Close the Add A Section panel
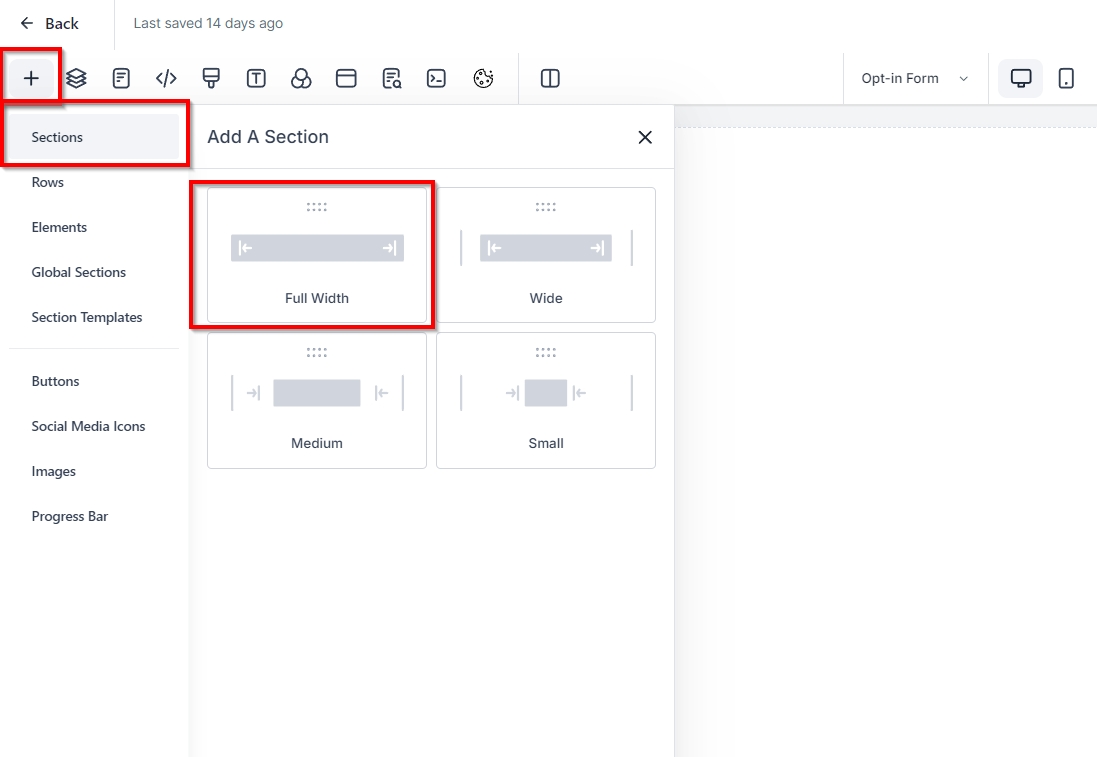Viewport: 1097px width, 757px height. [x=645, y=137]
